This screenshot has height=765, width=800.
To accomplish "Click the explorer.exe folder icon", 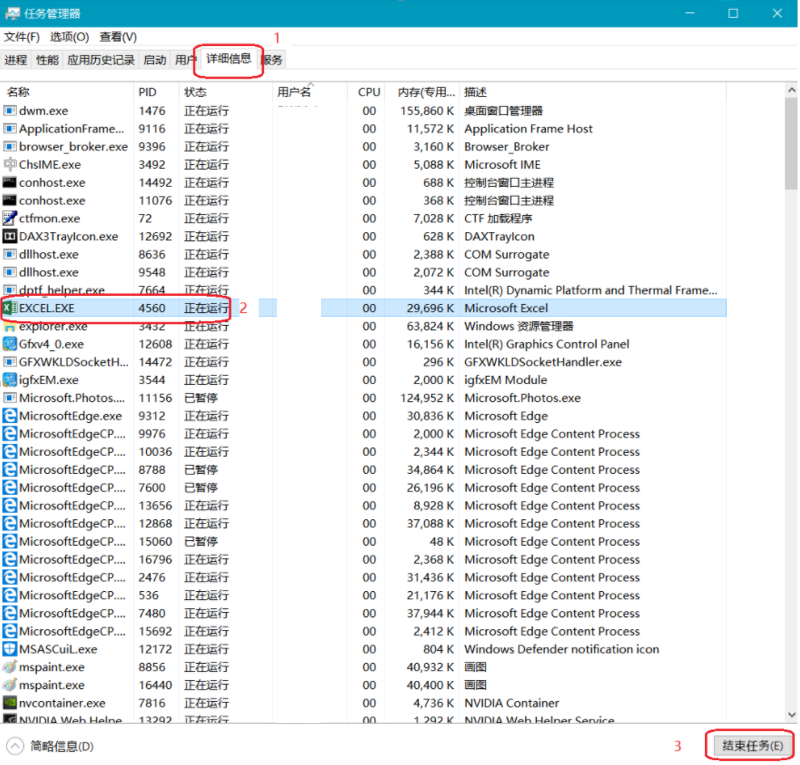I will (10, 326).
